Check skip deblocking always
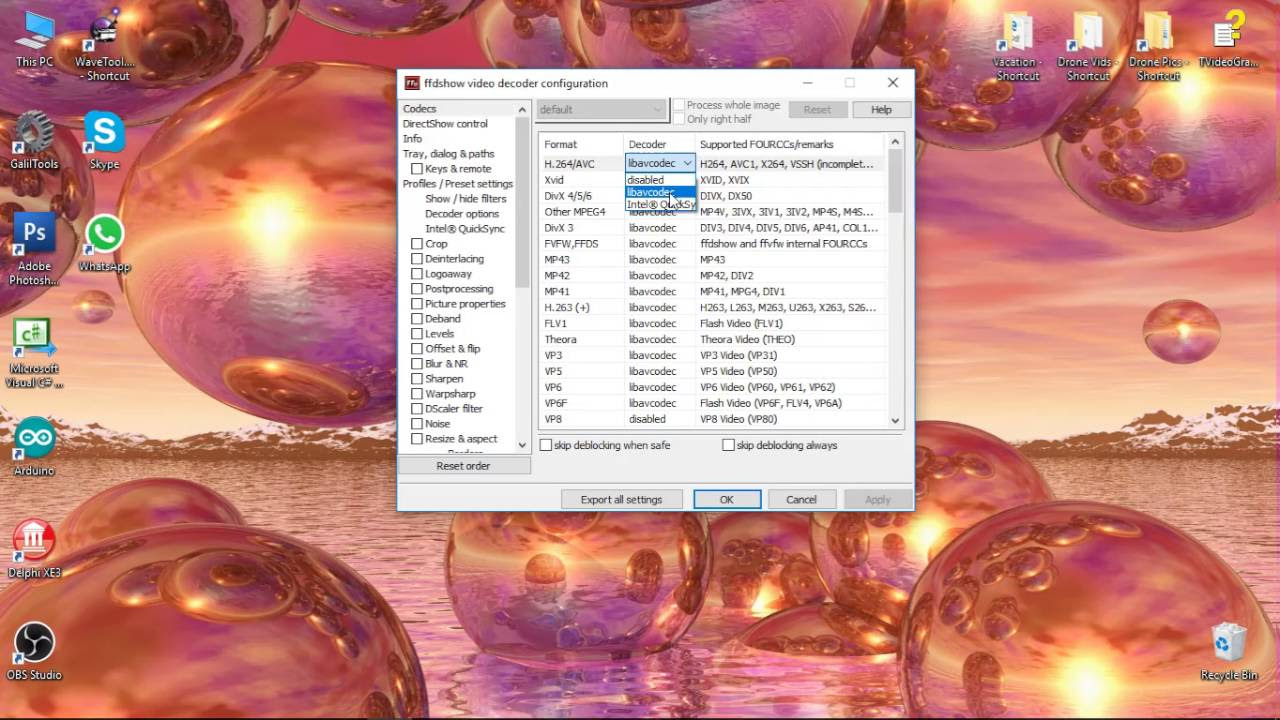 pyautogui.click(x=728, y=445)
